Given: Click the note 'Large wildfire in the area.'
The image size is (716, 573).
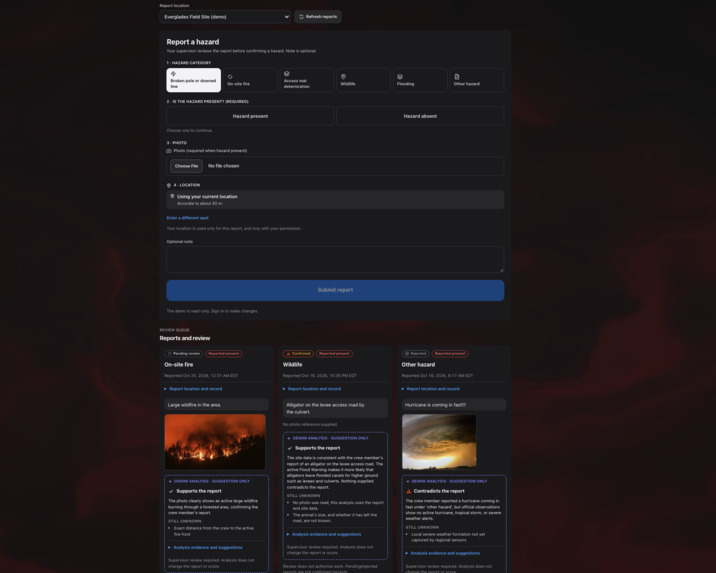Looking at the screenshot, I should pos(216,405).
